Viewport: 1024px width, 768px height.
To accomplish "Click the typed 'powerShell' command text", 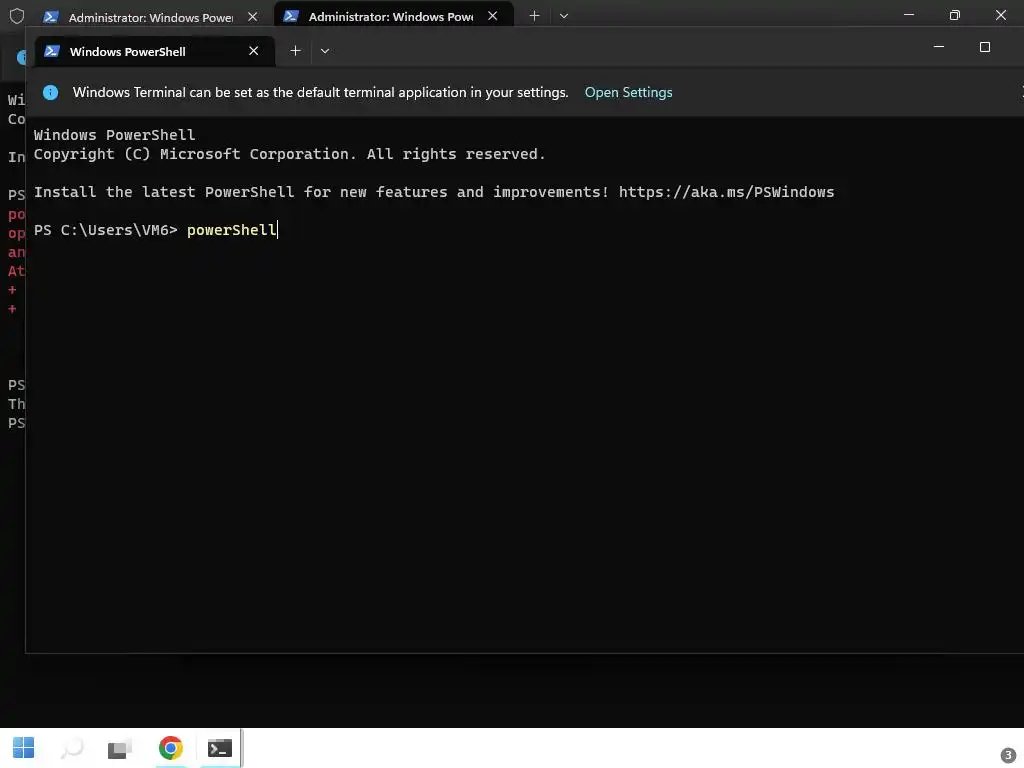I will coord(232,230).
